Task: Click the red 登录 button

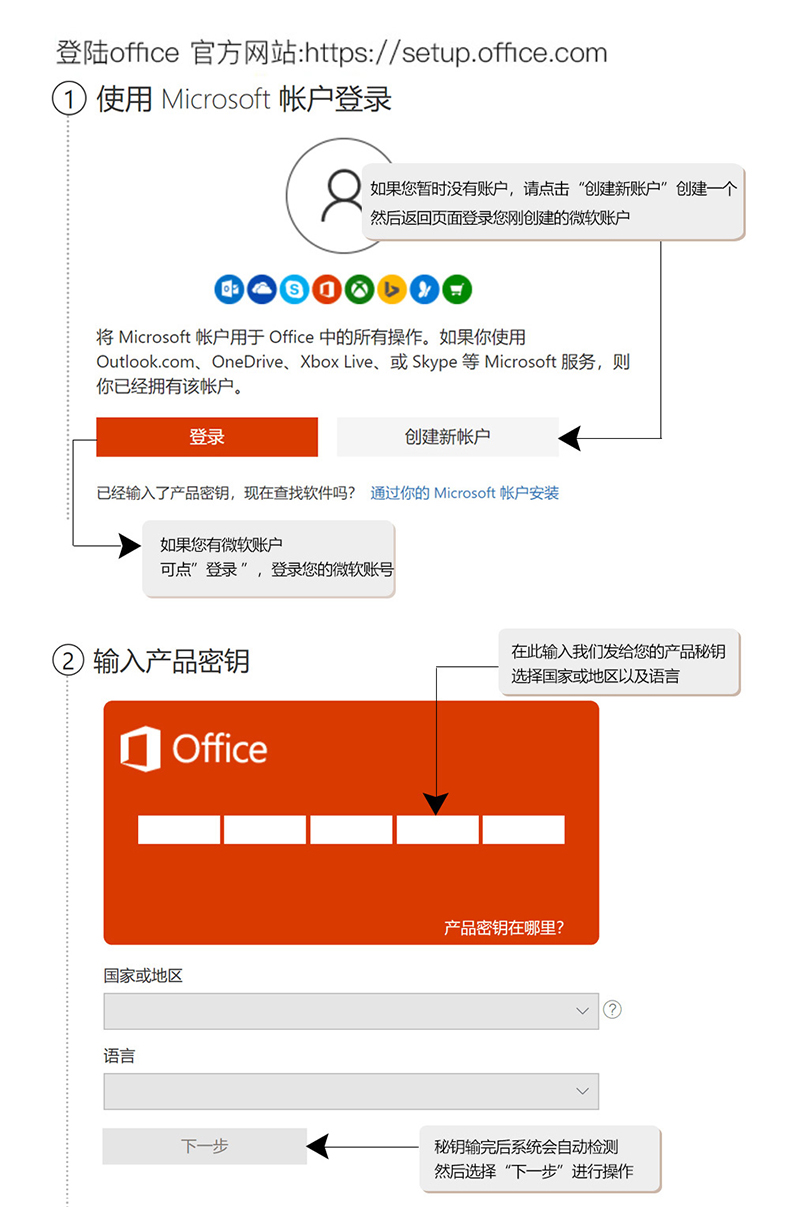Action: tap(207, 437)
